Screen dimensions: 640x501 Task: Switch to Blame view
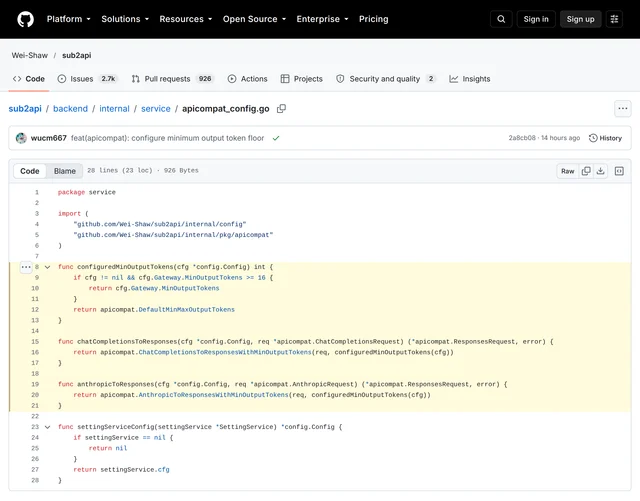point(64,171)
